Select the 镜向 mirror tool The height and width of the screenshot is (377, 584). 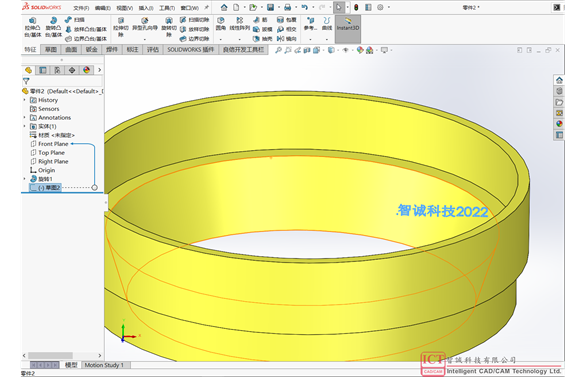[286, 38]
